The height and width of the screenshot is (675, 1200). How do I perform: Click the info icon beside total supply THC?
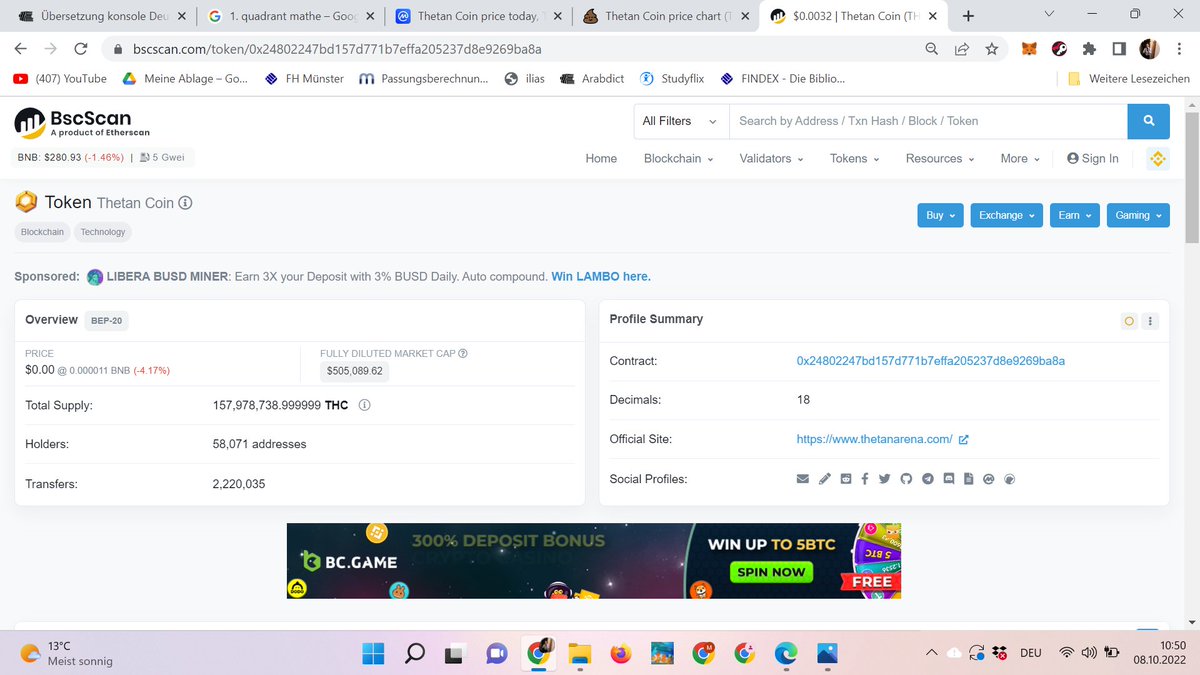[364, 406]
